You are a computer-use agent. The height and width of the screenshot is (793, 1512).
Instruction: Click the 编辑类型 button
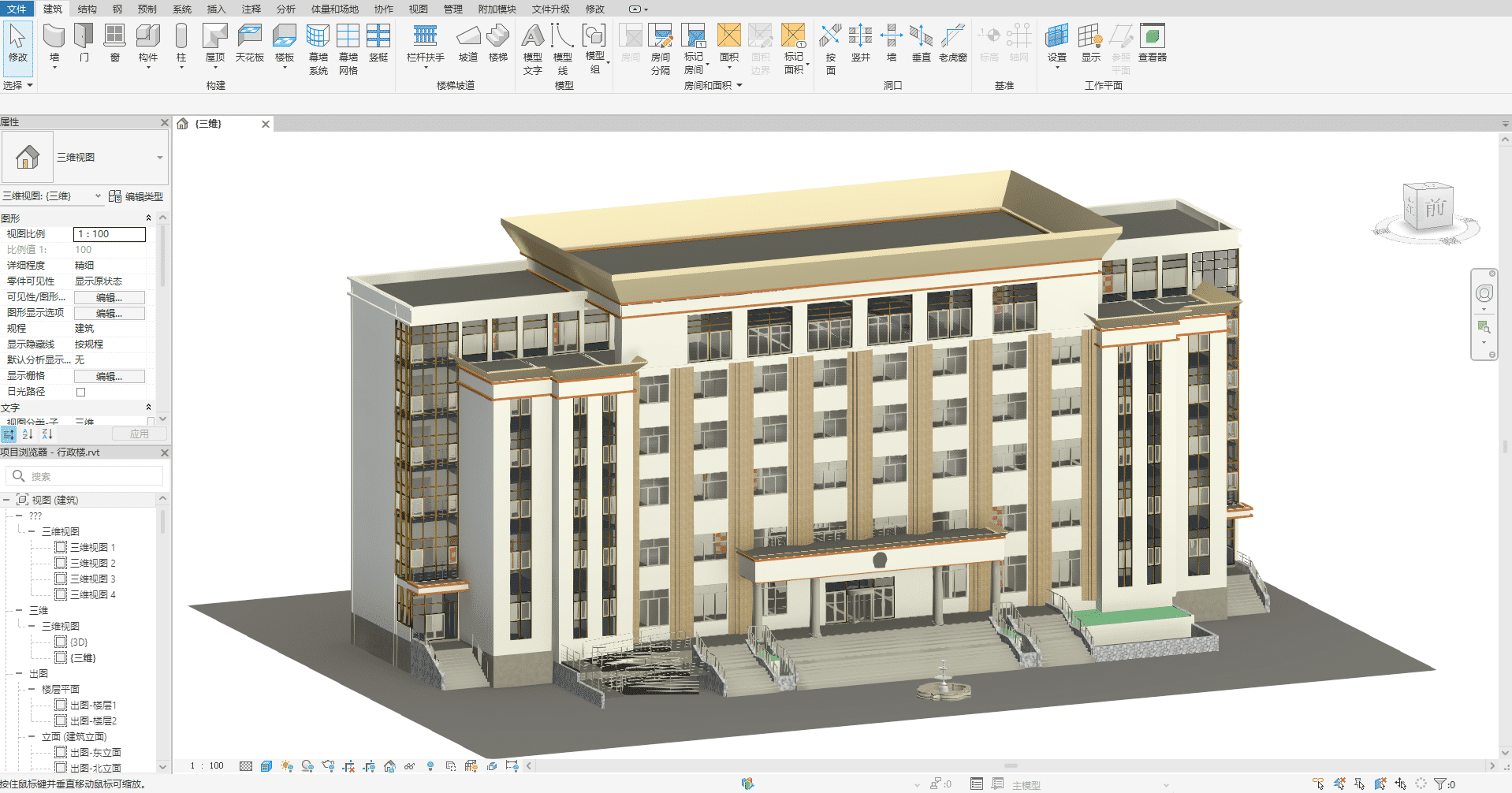[136, 196]
